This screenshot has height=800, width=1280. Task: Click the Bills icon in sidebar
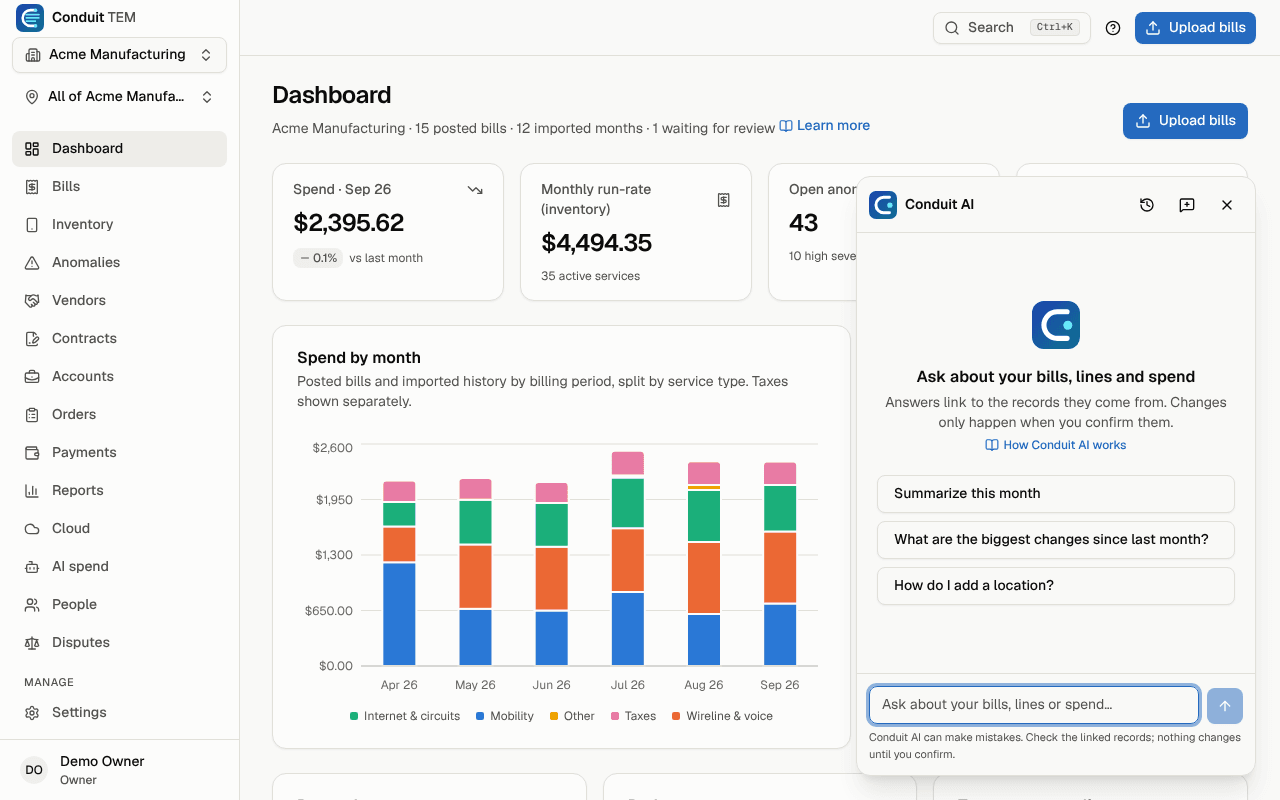pyautogui.click(x=32, y=187)
